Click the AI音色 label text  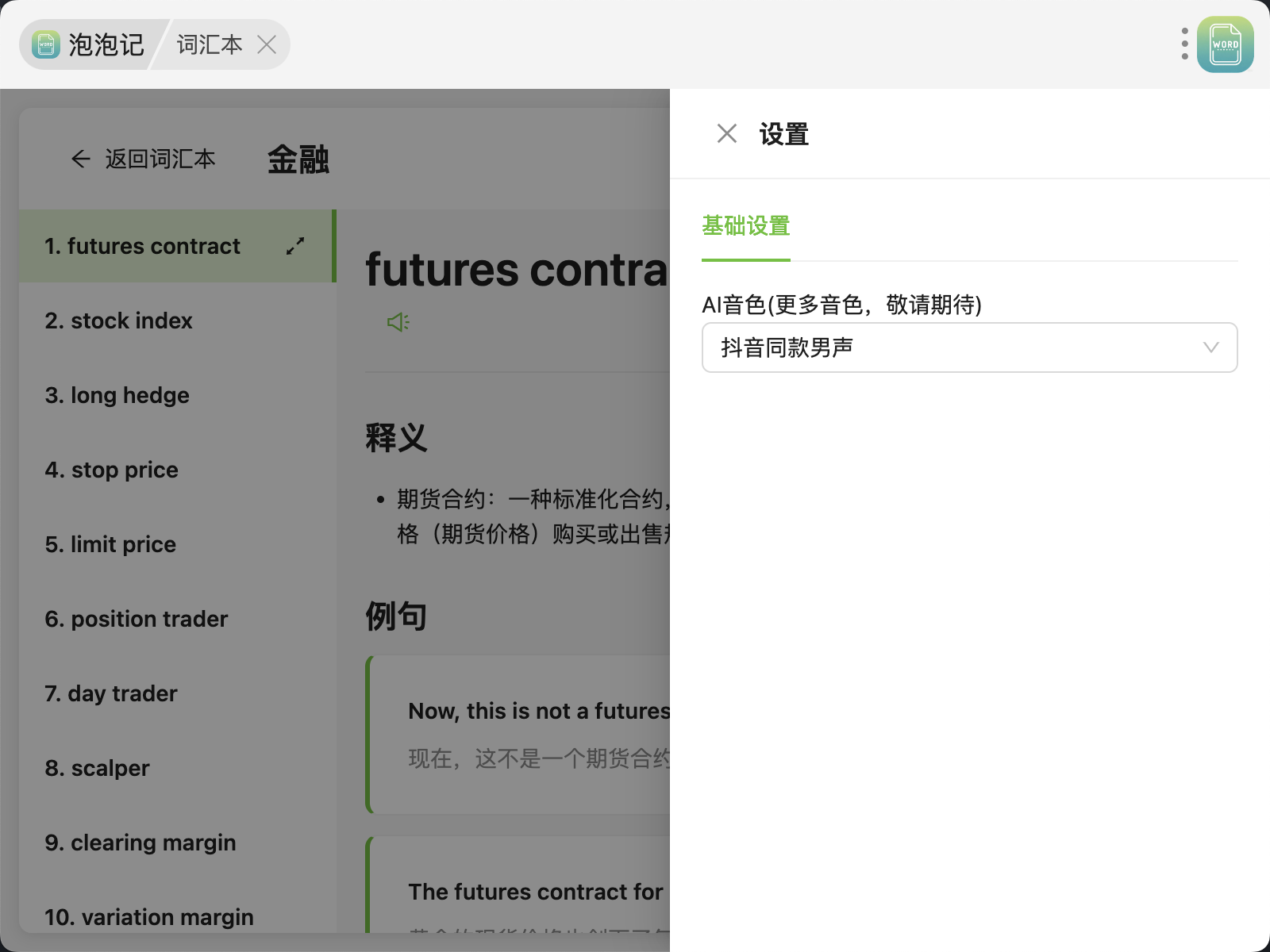click(x=841, y=305)
